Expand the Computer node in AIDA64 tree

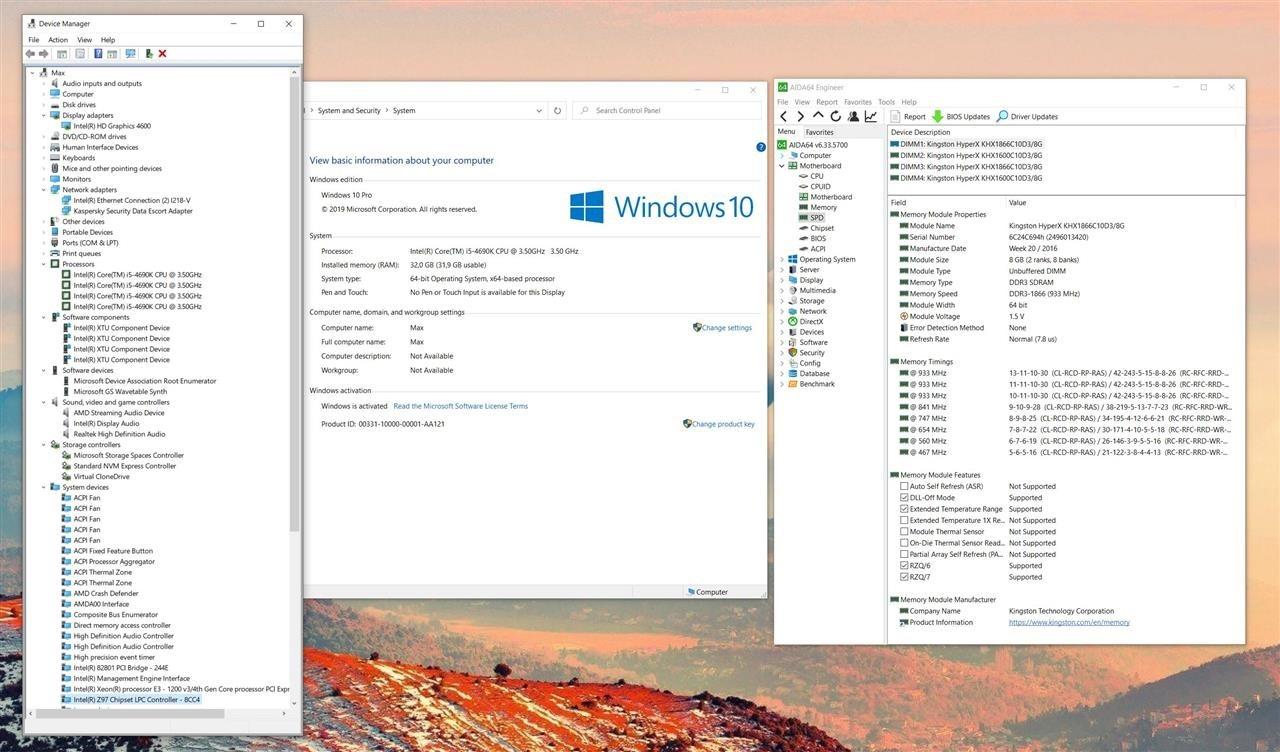782,155
